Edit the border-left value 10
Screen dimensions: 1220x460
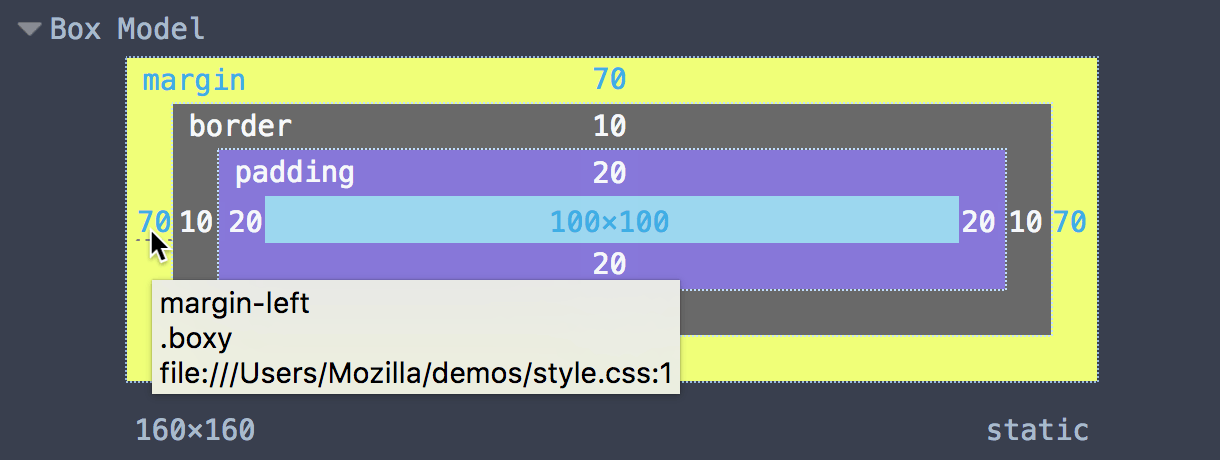pyautogui.click(x=196, y=221)
